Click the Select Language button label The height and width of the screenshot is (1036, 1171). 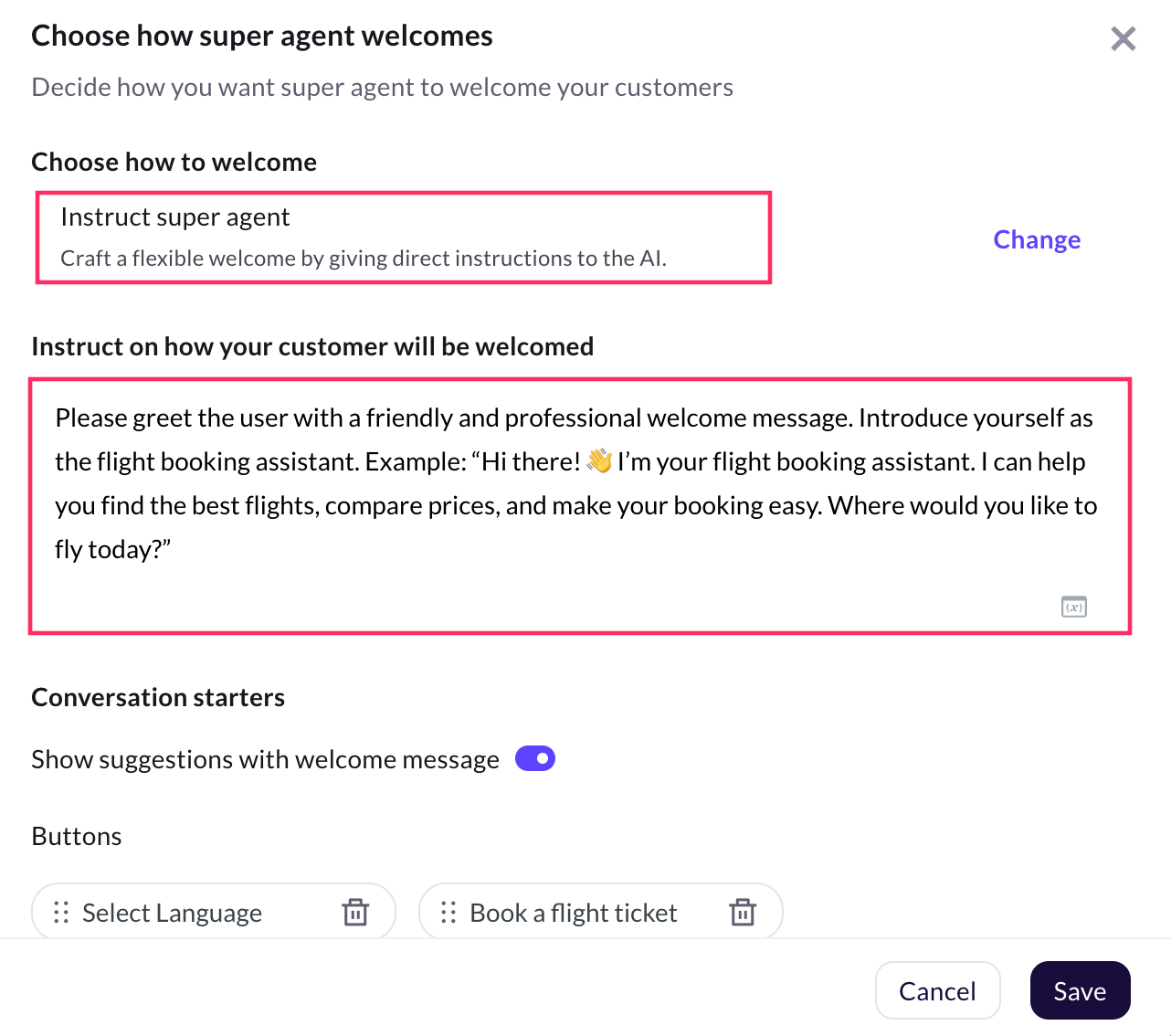tap(172, 913)
